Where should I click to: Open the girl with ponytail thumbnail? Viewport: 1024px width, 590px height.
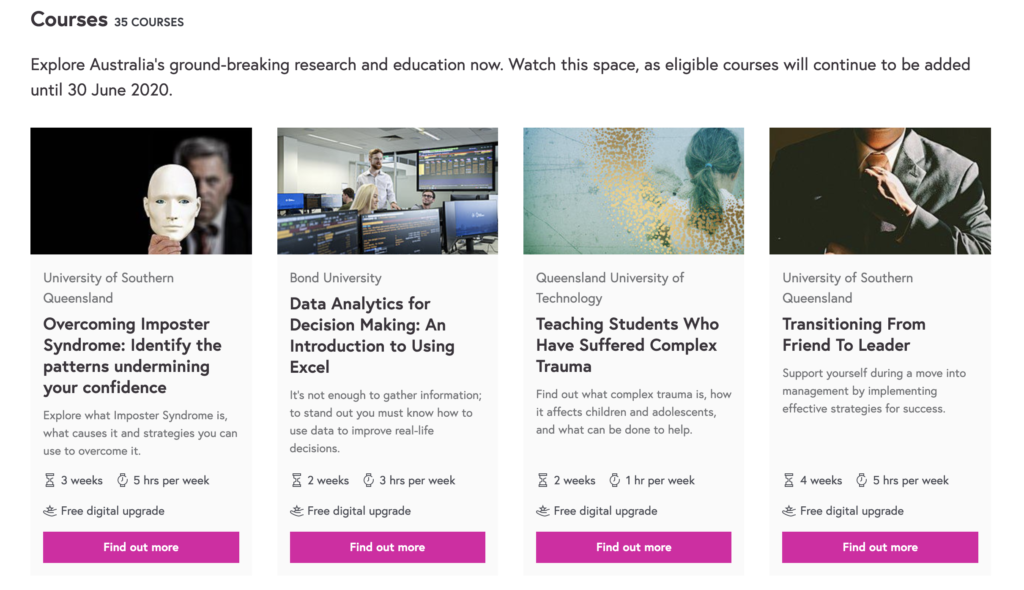(633, 191)
